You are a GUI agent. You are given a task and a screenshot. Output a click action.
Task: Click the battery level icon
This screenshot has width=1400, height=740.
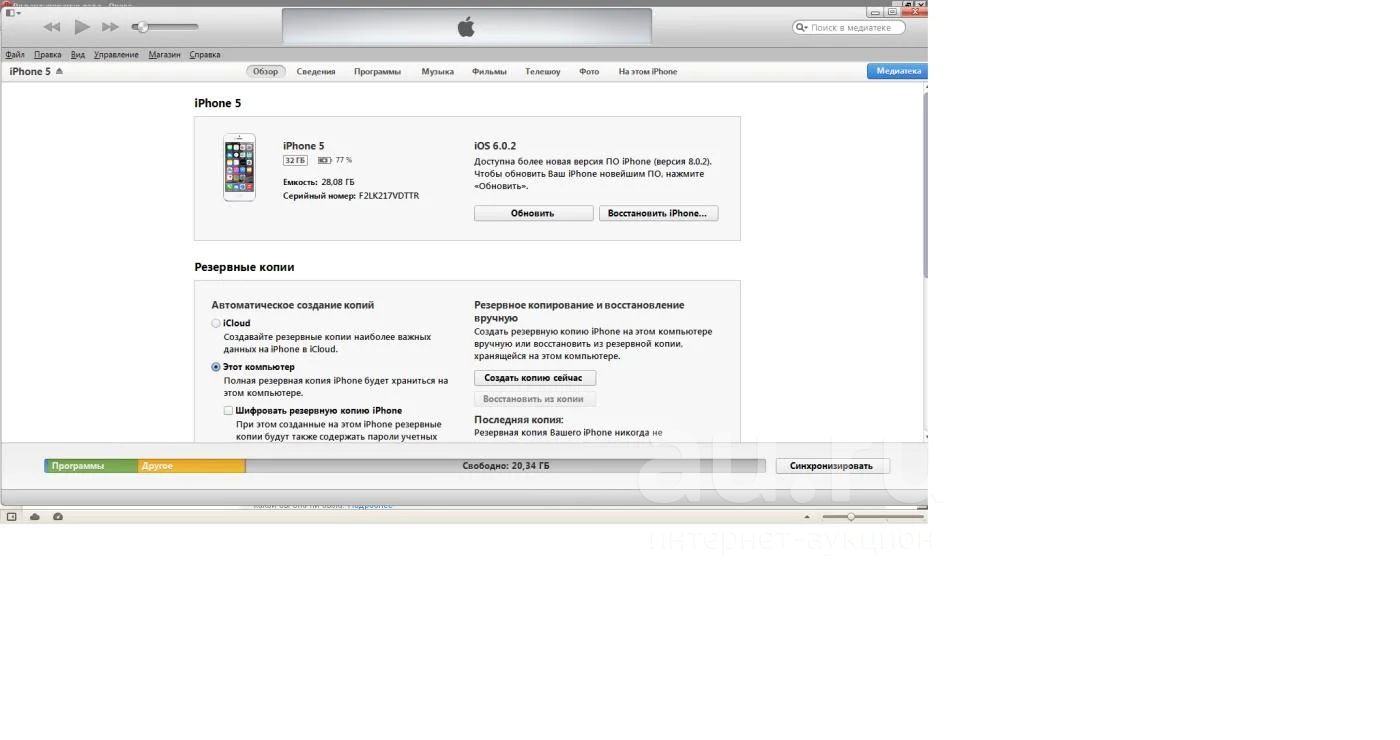point(324,160)
